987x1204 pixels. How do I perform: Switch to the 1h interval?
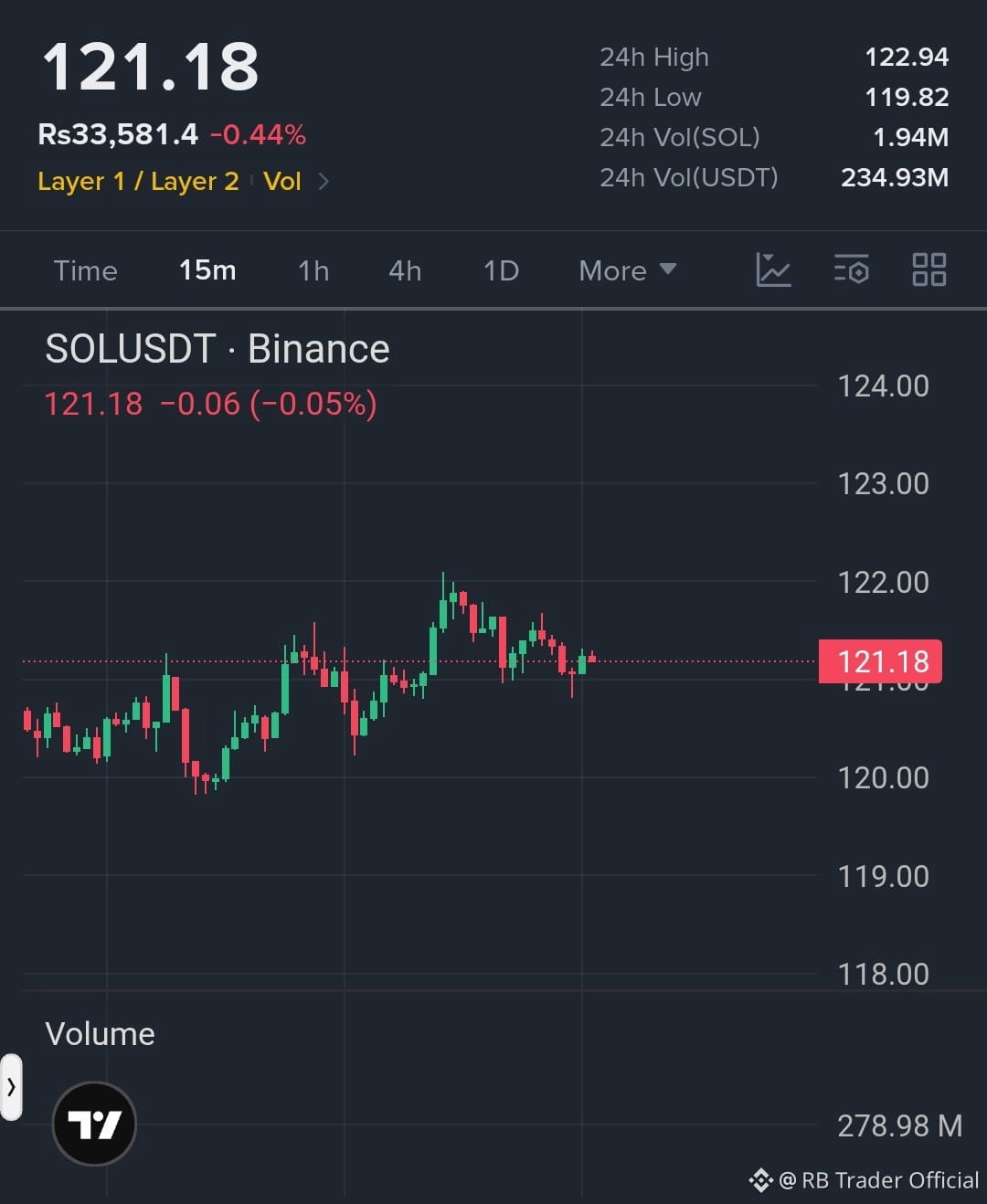tap(313, 270)
